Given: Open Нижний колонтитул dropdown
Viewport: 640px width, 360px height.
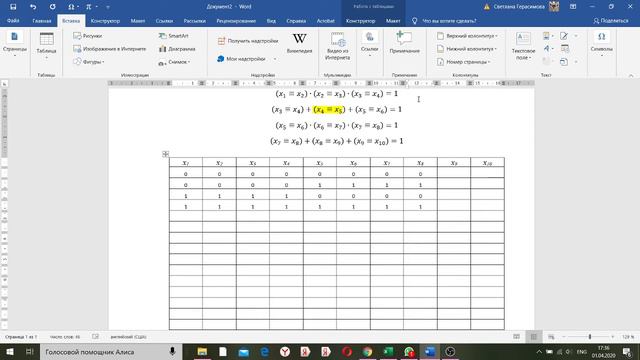Looking at the screenshot, I should pyautogui.click(x=467, y=49).
